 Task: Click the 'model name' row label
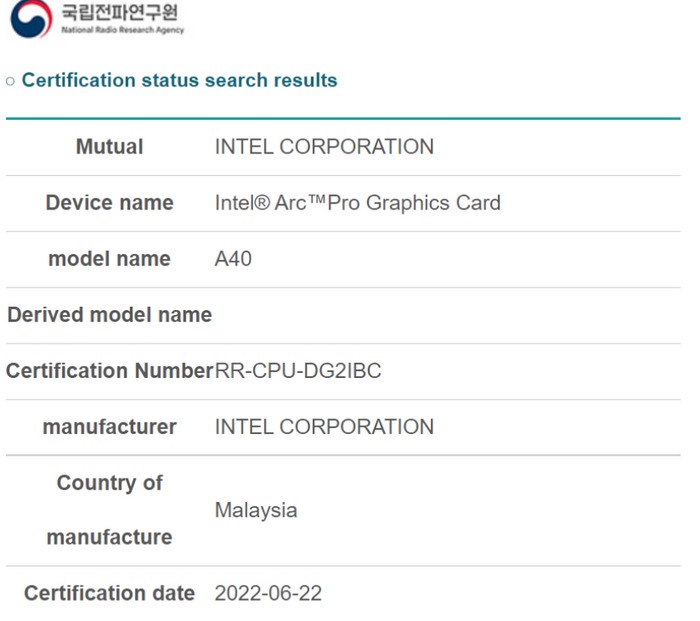tap(109, 259)
